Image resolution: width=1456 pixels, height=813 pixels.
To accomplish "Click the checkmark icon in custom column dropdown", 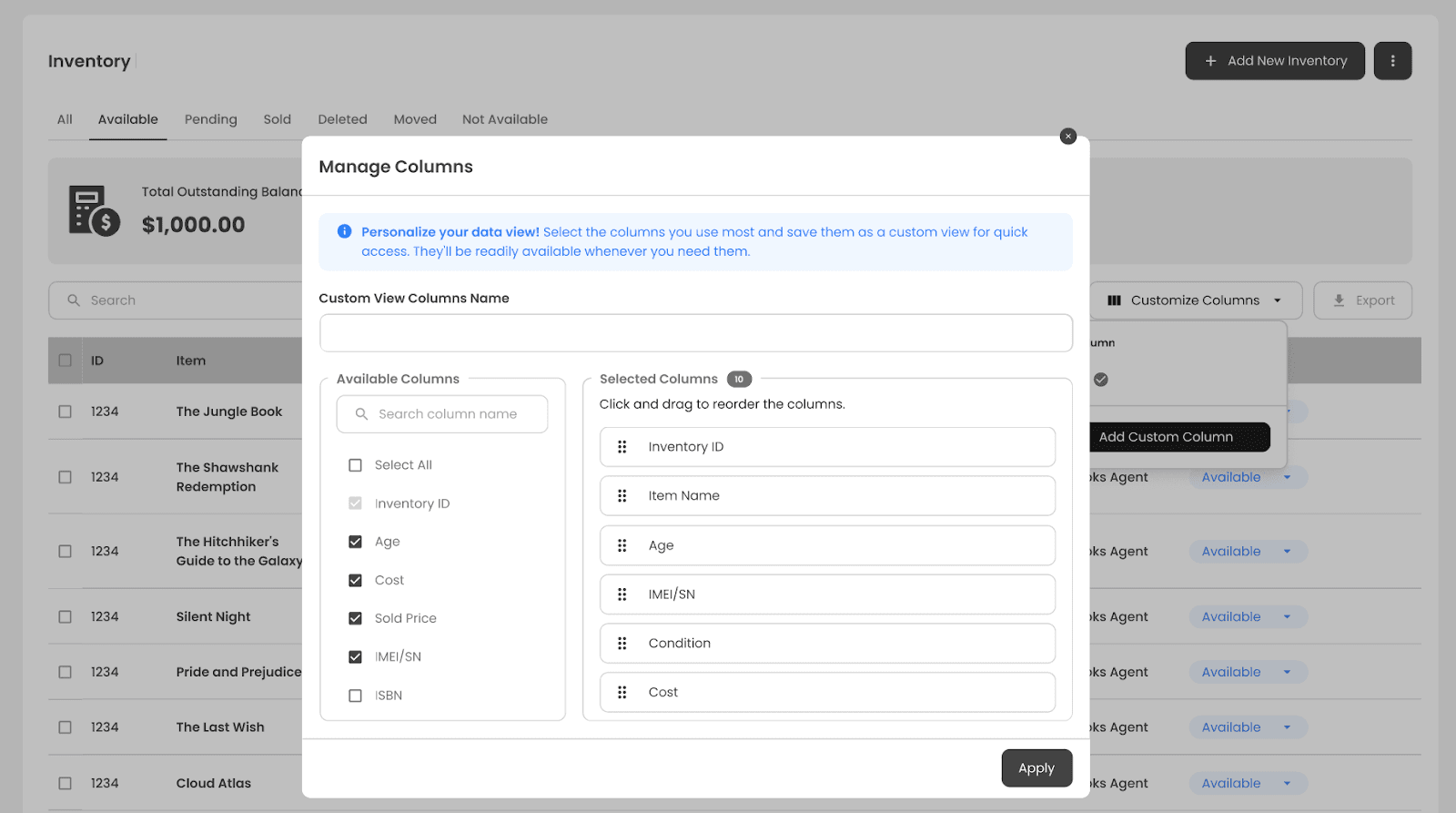I will [1101, 380].
